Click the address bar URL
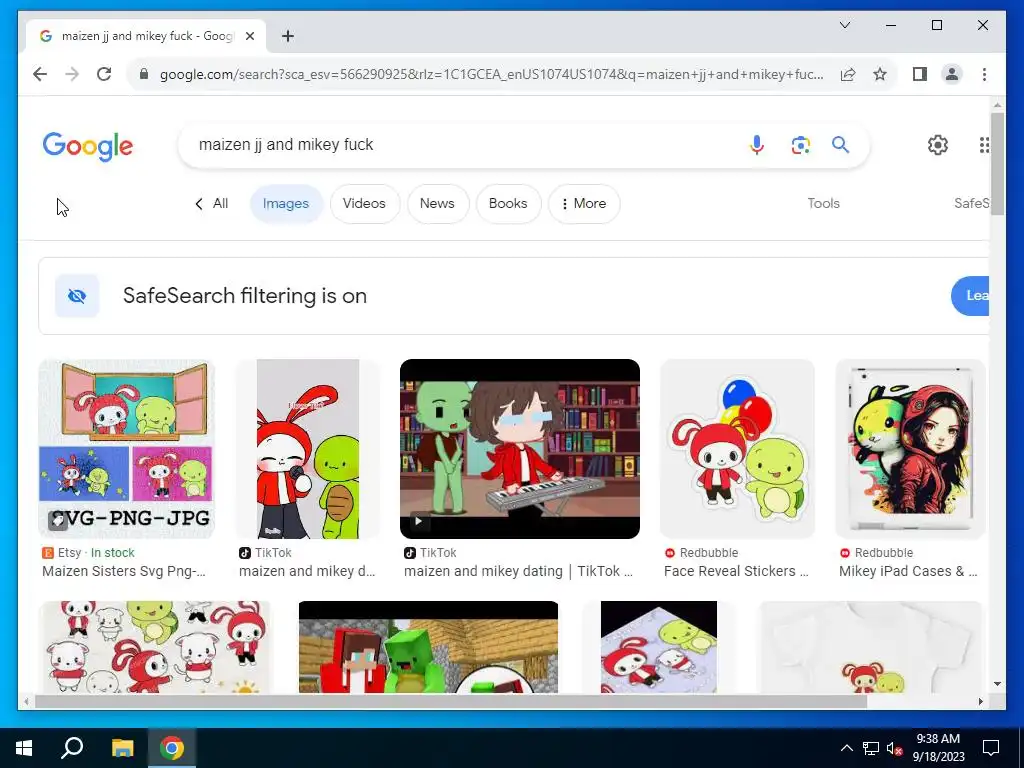Viewport: 1024px width, 768px height. click(491, 74)
